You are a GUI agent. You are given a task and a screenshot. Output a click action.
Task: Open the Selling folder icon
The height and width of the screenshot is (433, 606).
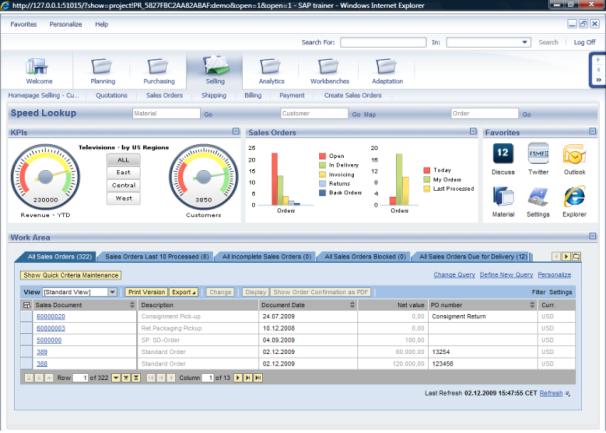(216, 65)
